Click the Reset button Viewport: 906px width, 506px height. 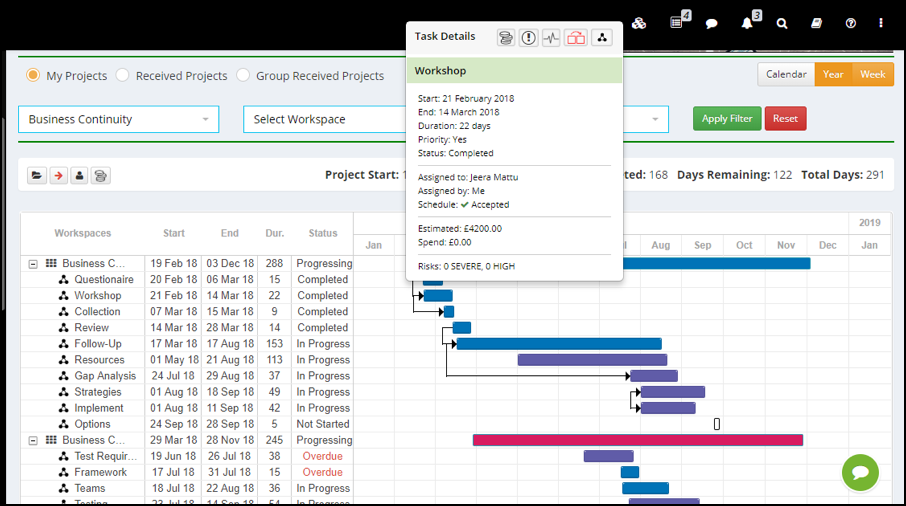coord(785,118)
